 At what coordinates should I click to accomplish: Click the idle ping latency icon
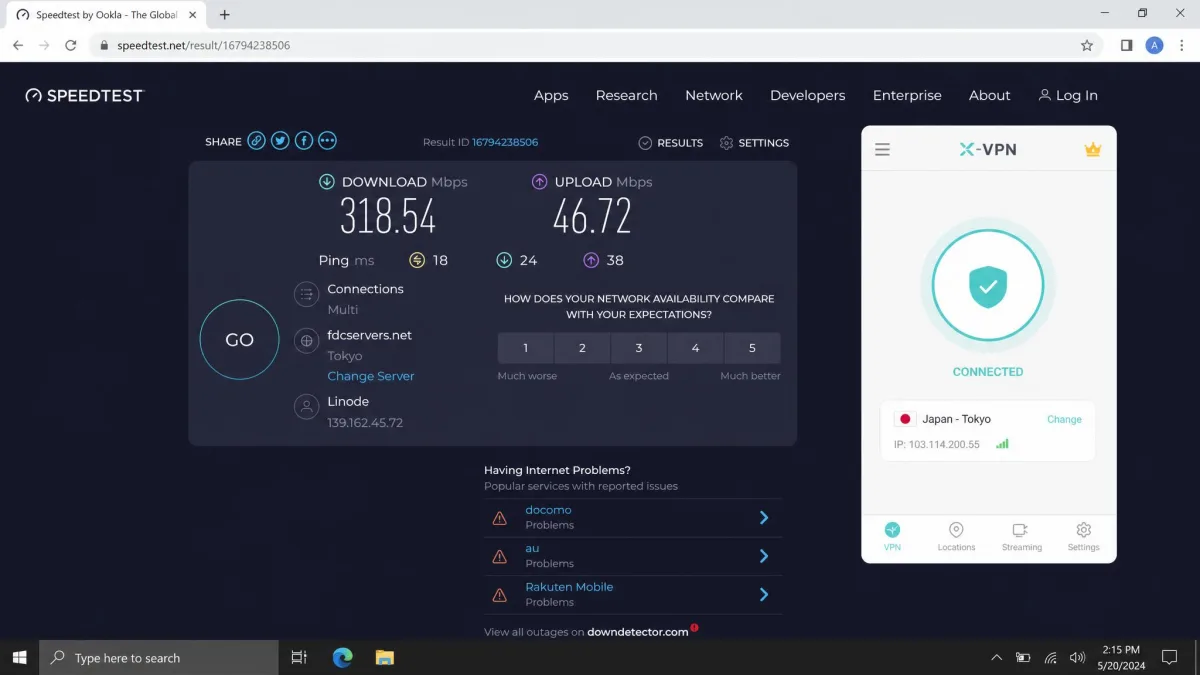417,260
